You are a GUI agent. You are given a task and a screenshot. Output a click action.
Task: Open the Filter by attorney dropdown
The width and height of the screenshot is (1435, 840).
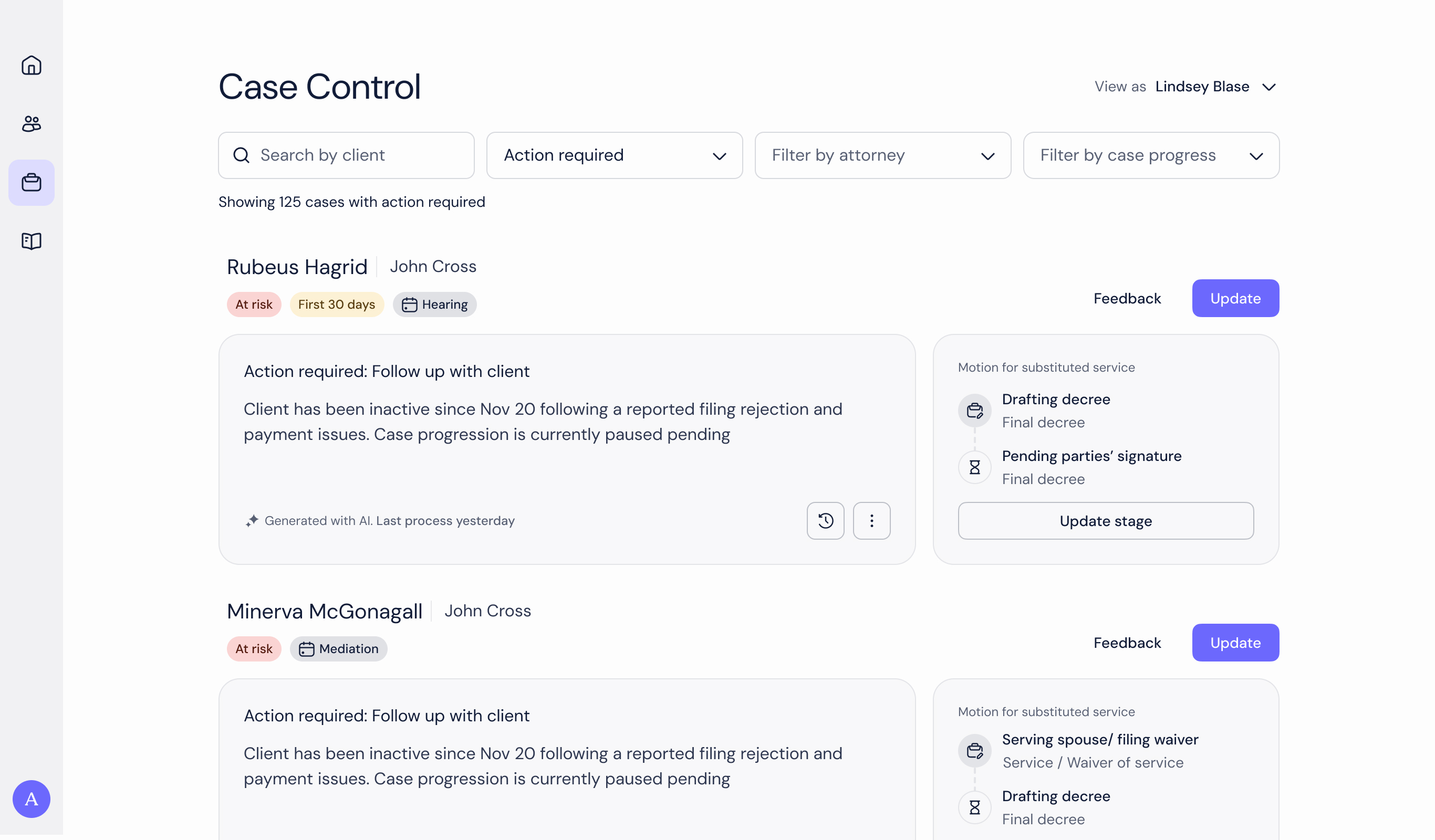[882, 155]
